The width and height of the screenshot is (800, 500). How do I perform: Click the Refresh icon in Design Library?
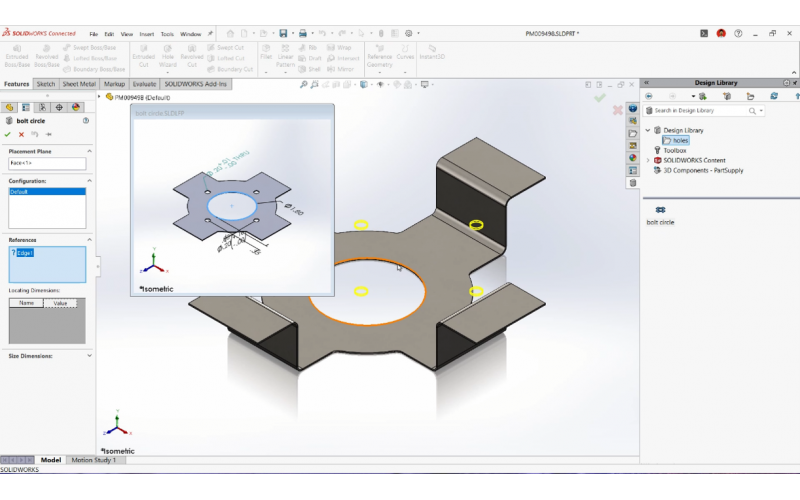tap(774, 96)
